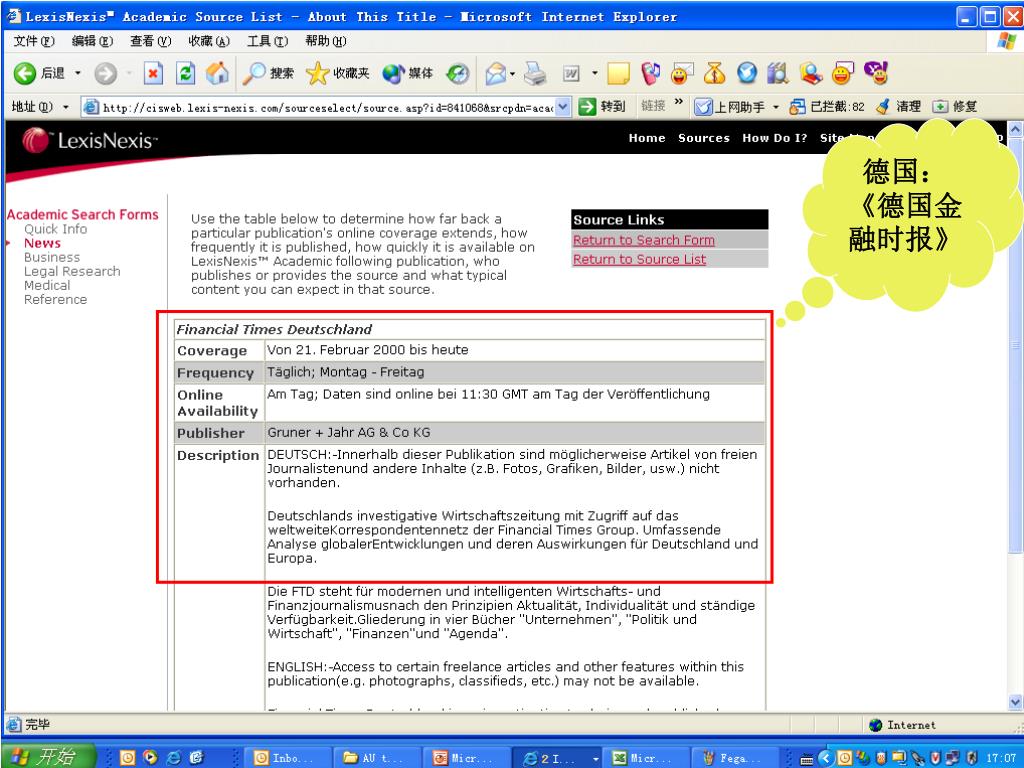This screenshot has height=768, width=1024.
Task: Open Medical in the left sidebar
Action: [47, 285]
